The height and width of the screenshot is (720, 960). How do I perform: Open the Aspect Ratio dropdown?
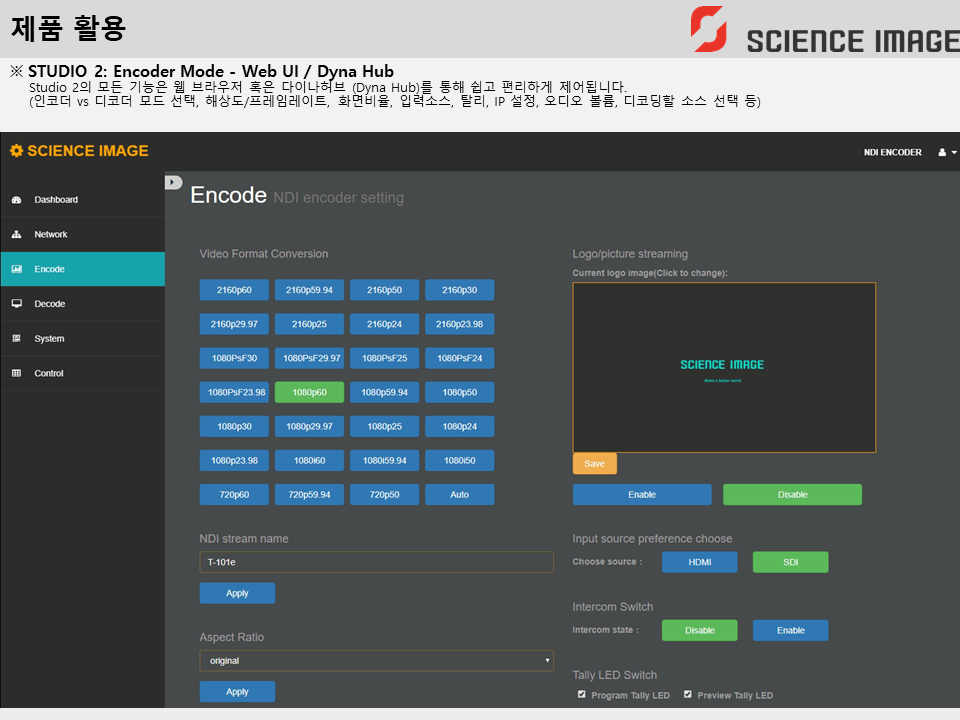377,661
